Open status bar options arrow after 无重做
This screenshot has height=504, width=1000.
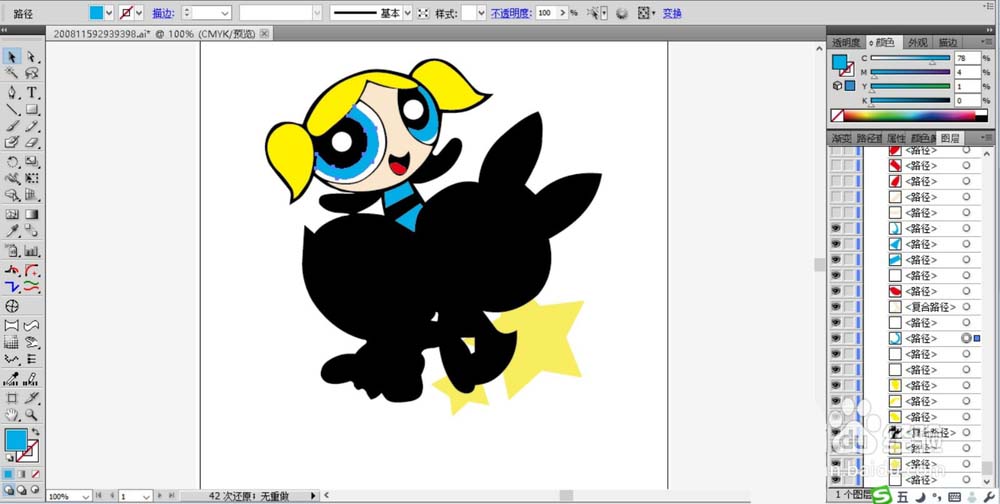[x=313, y=496]
